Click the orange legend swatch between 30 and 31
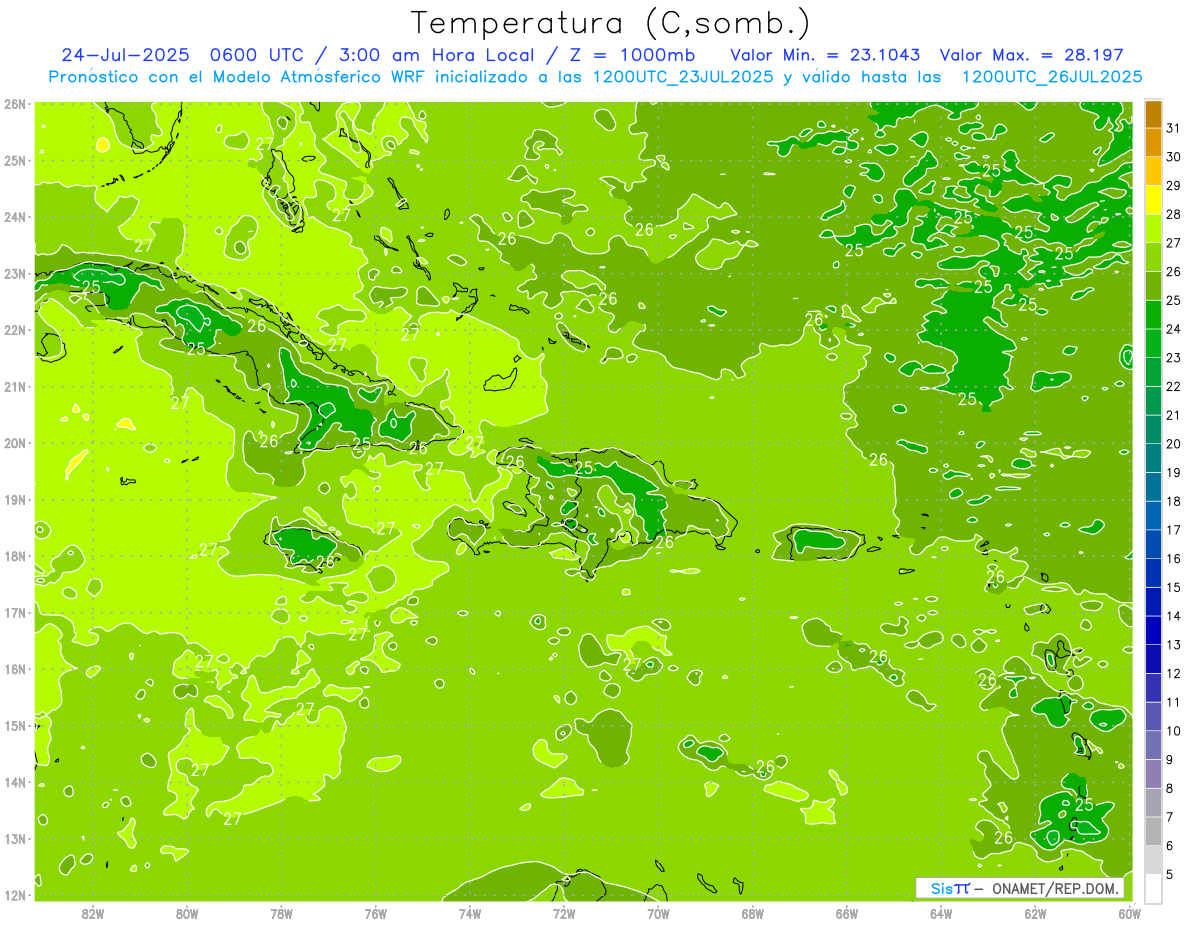 click(x=1153, y=143)
